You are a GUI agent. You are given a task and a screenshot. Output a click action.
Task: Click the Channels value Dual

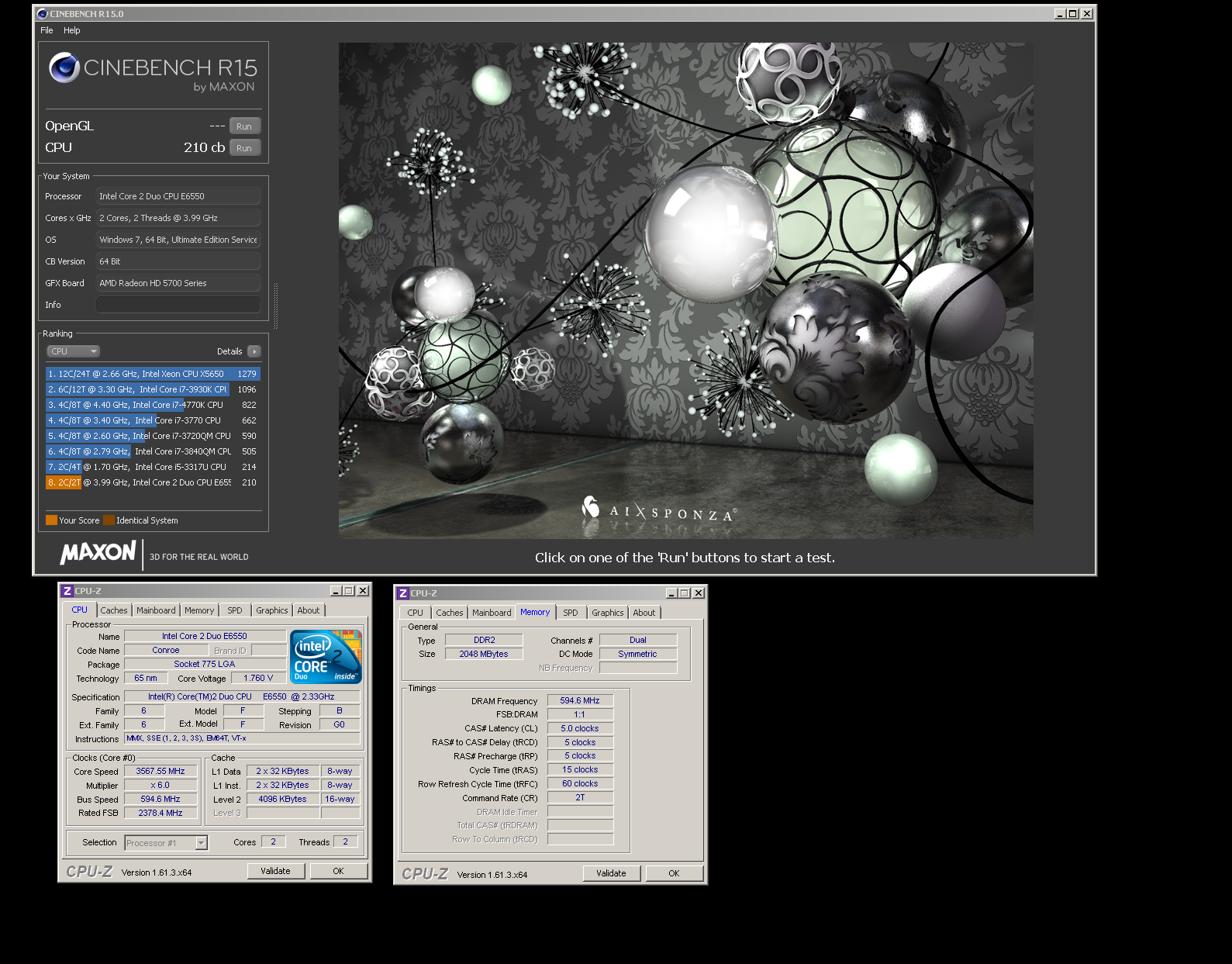click(638, 640)
